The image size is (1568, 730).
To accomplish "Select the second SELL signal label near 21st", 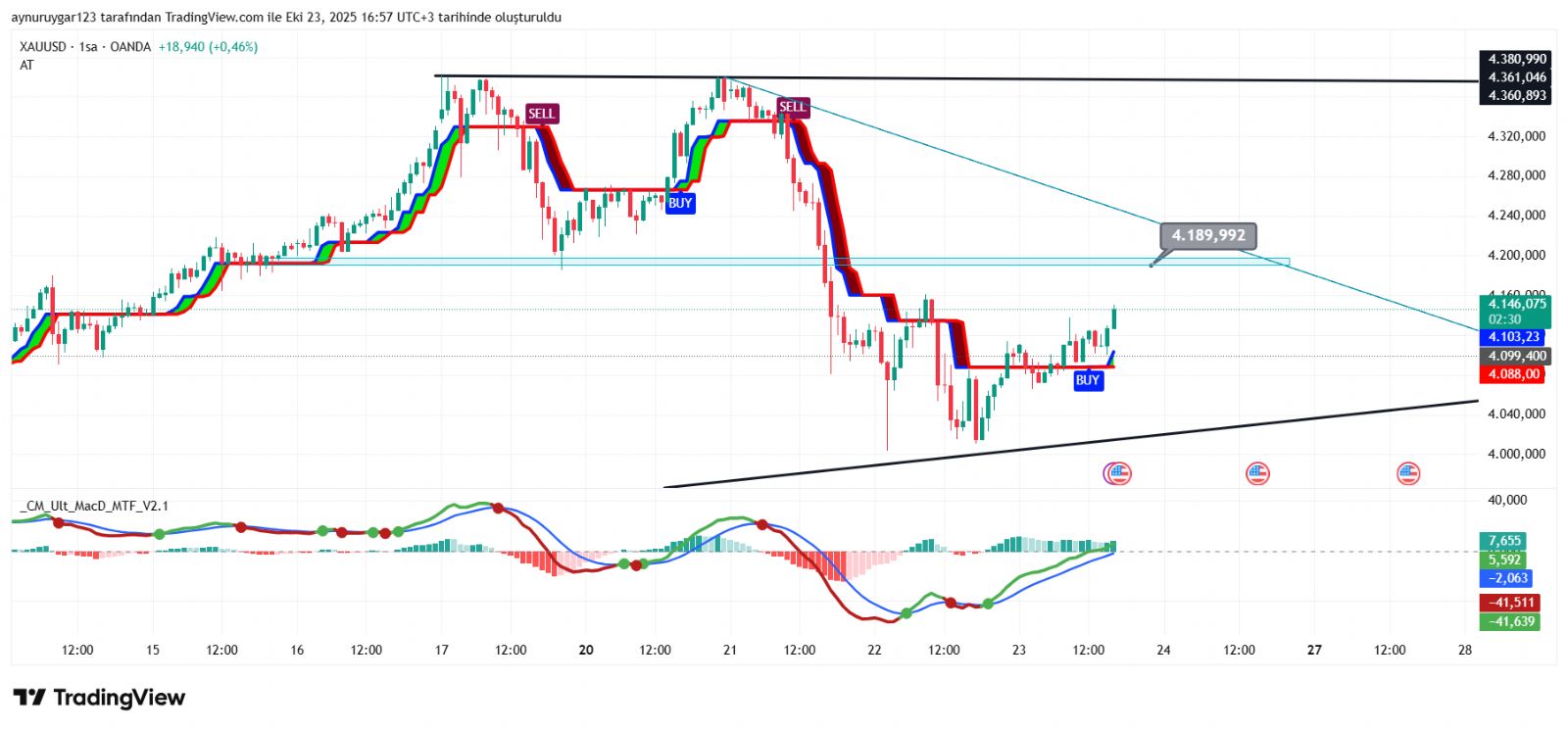I will point(792,107).
